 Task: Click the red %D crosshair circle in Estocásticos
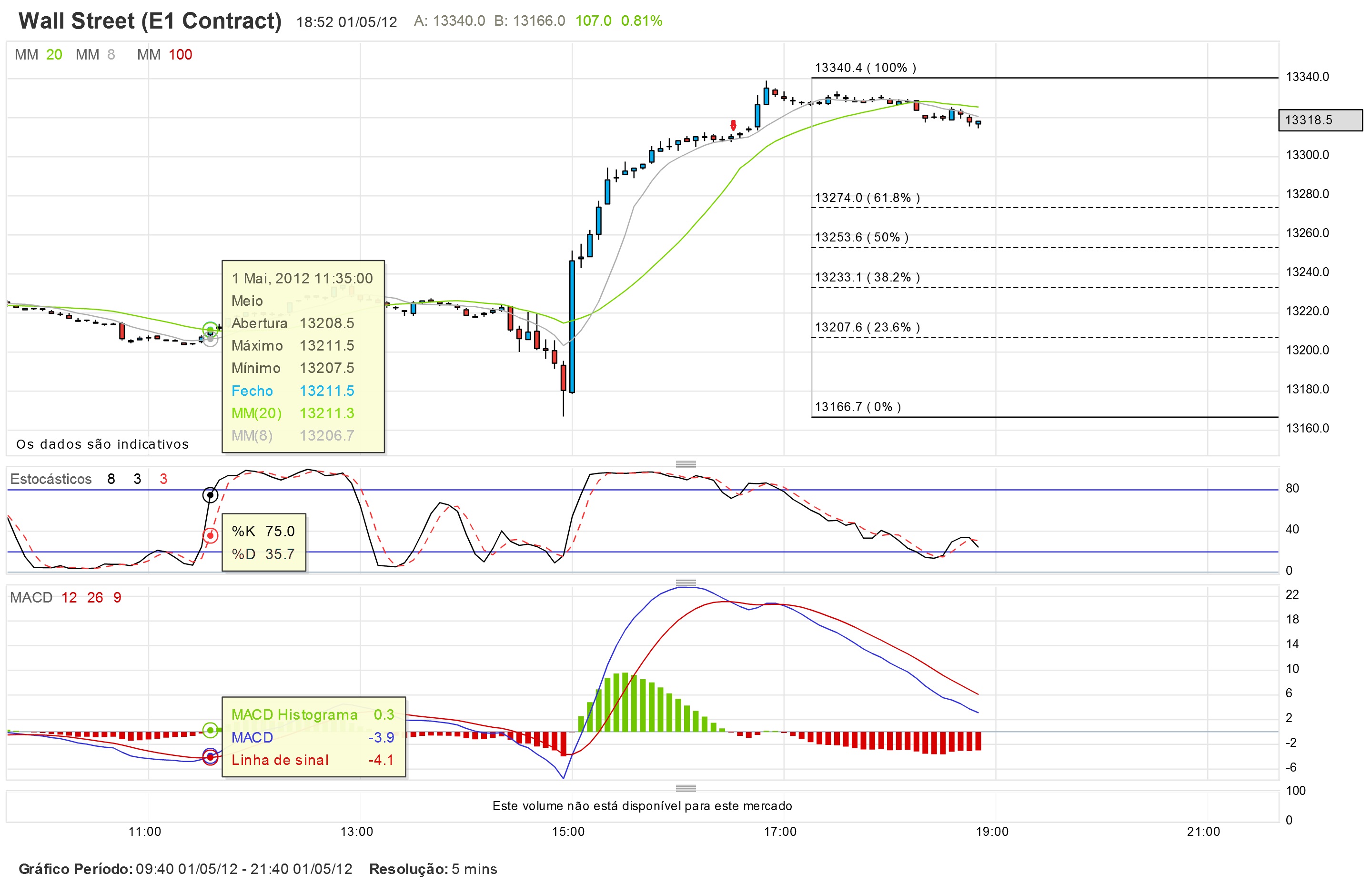tap(211, 535)
